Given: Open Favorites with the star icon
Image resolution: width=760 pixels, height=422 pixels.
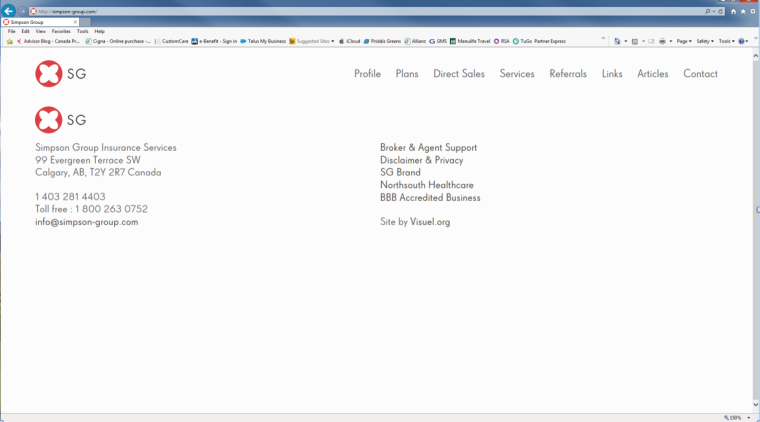Looking at the screenshot, I should pyautogui.click(x=743, y=11).
